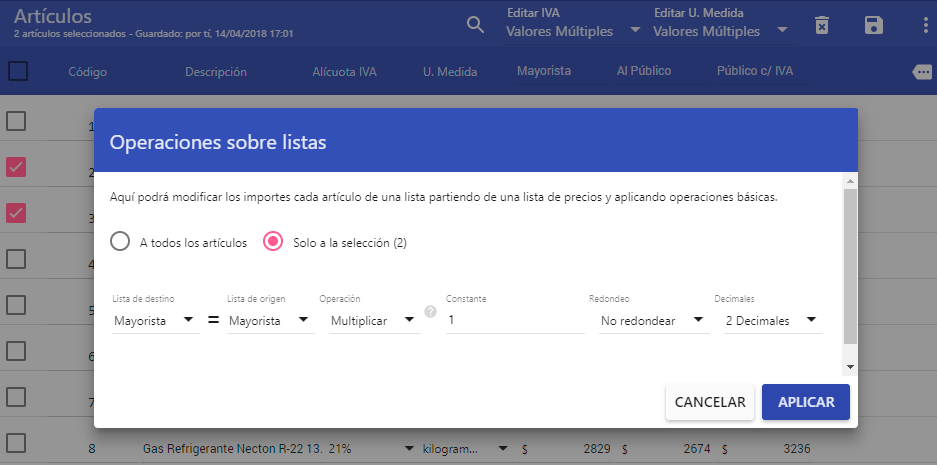Click dialog scrollbar down arrow

tap(850, 367)
